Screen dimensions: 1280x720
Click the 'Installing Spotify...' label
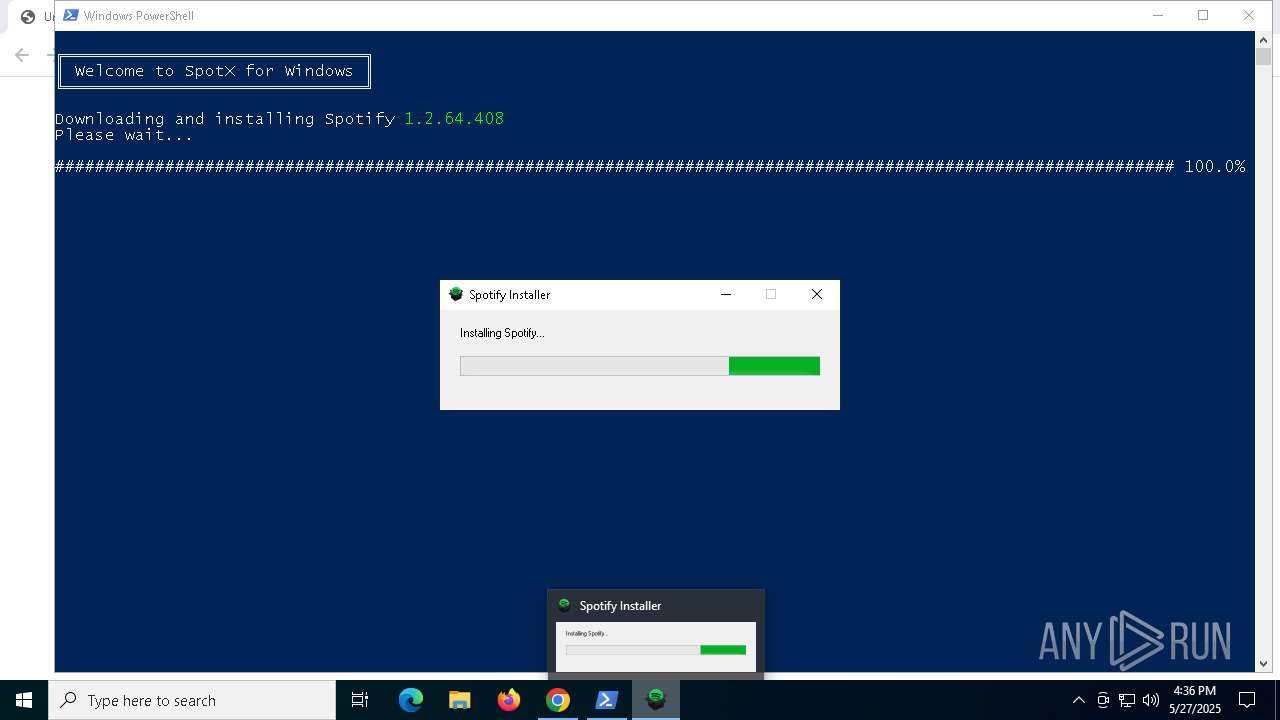pos(502,333)
